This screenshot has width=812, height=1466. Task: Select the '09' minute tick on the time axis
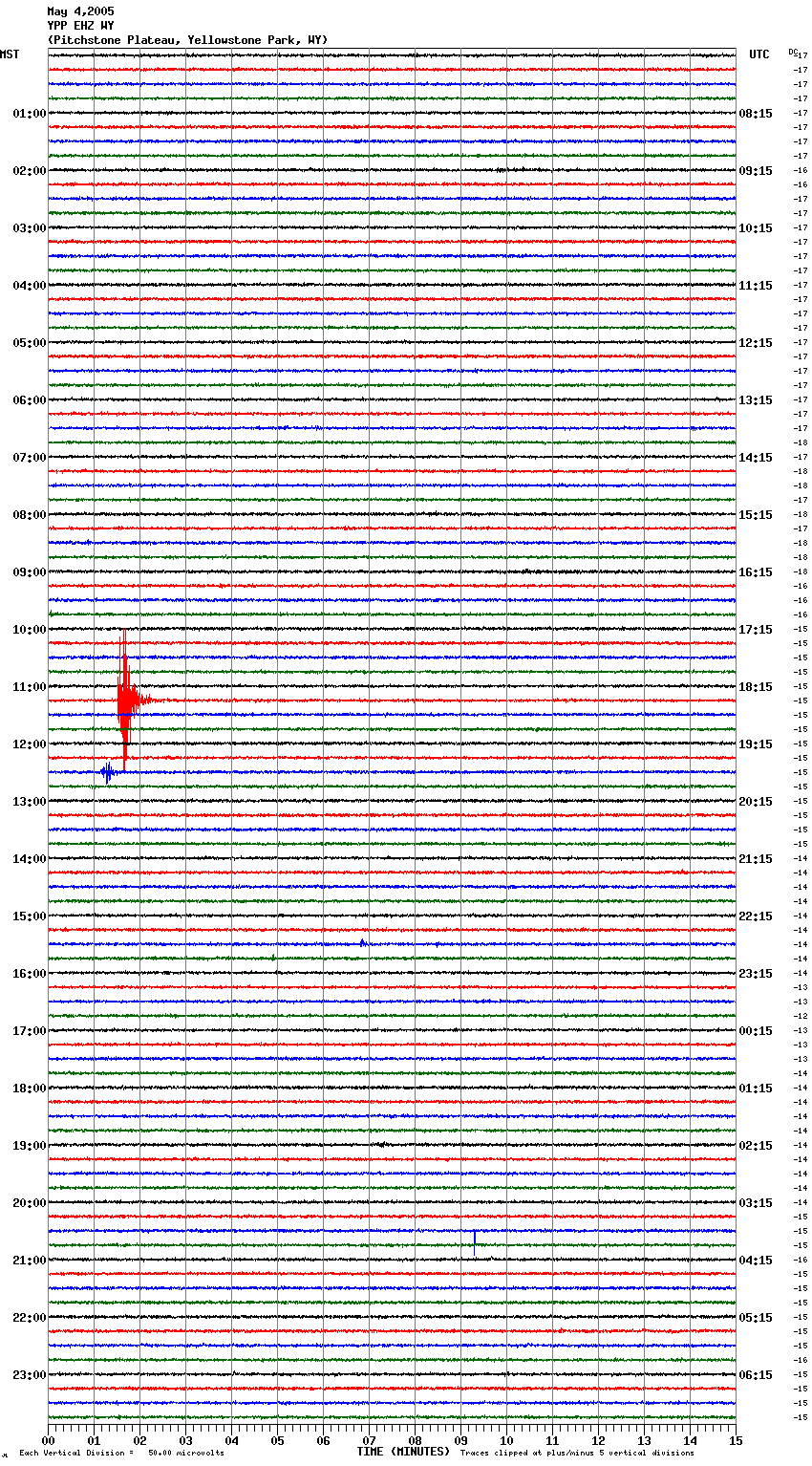[460, 1440]
